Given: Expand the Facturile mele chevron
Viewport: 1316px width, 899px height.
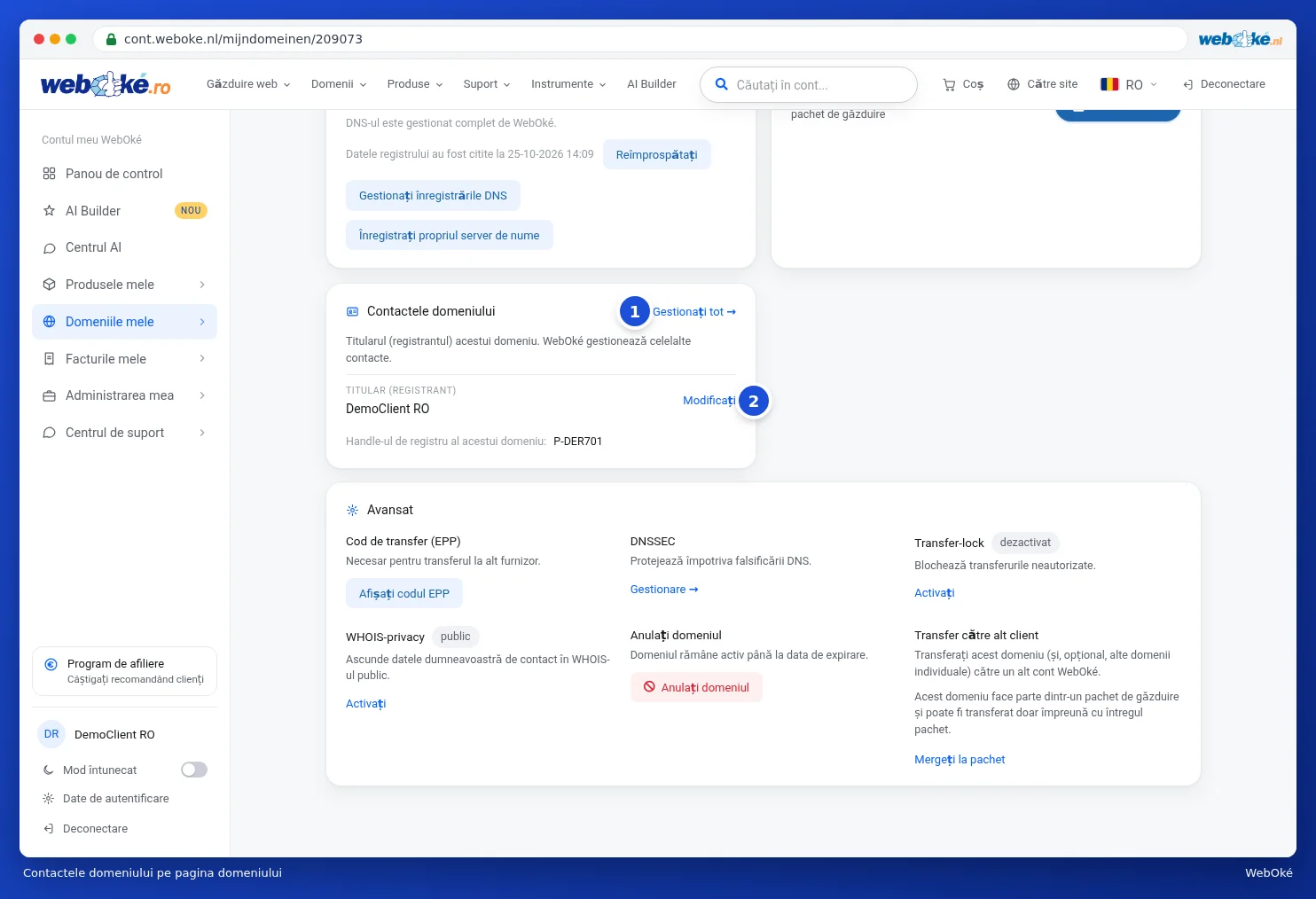Looking at the screenshot, I should (x=202, y=359).
